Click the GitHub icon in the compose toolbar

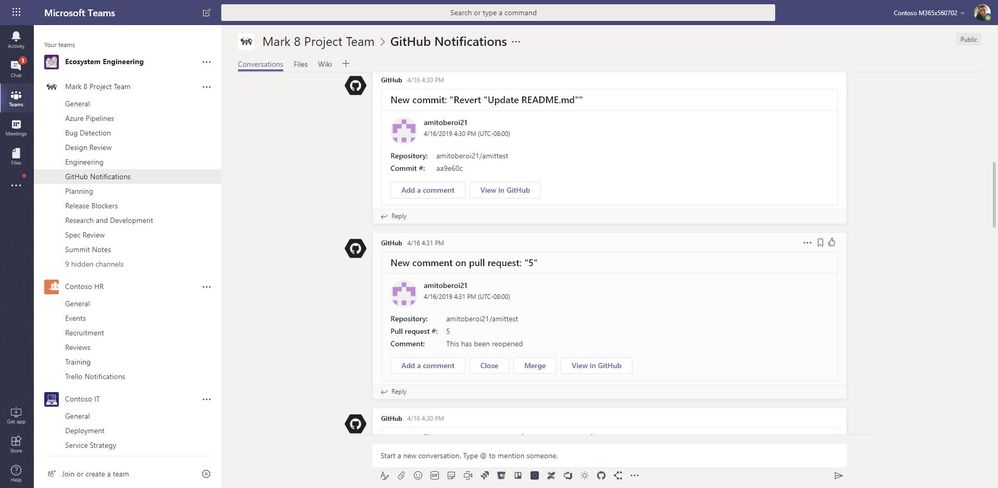click(601, 475)
